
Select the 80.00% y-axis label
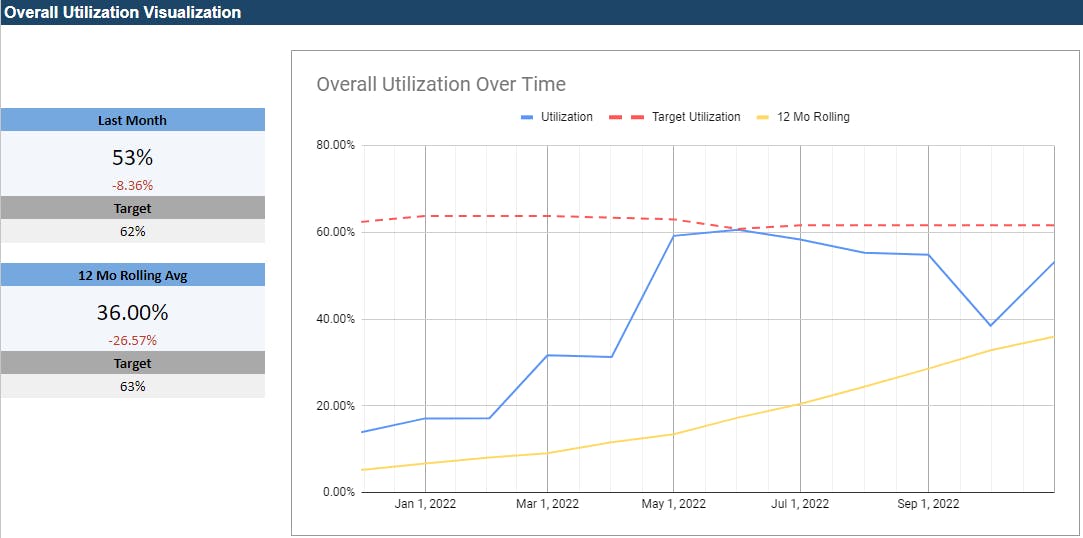[x=335, y=145]
